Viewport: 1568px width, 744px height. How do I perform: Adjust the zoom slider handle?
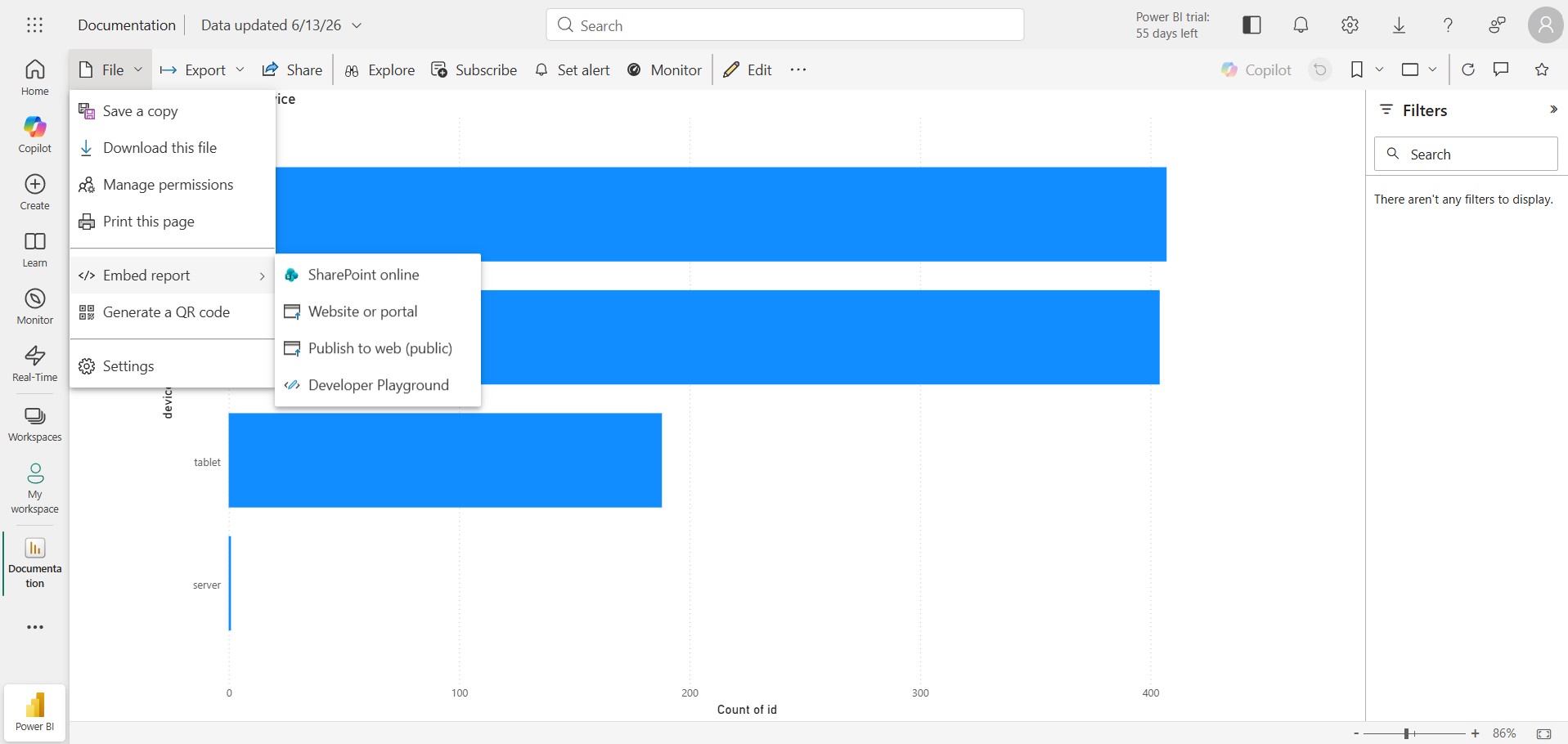(1407, 733)
